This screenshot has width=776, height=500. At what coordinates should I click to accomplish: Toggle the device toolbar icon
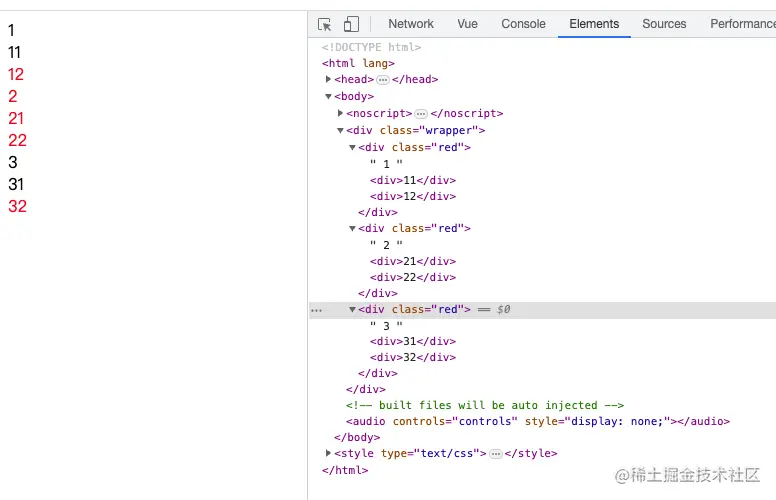pyautogui.click(x=351, y=24)
